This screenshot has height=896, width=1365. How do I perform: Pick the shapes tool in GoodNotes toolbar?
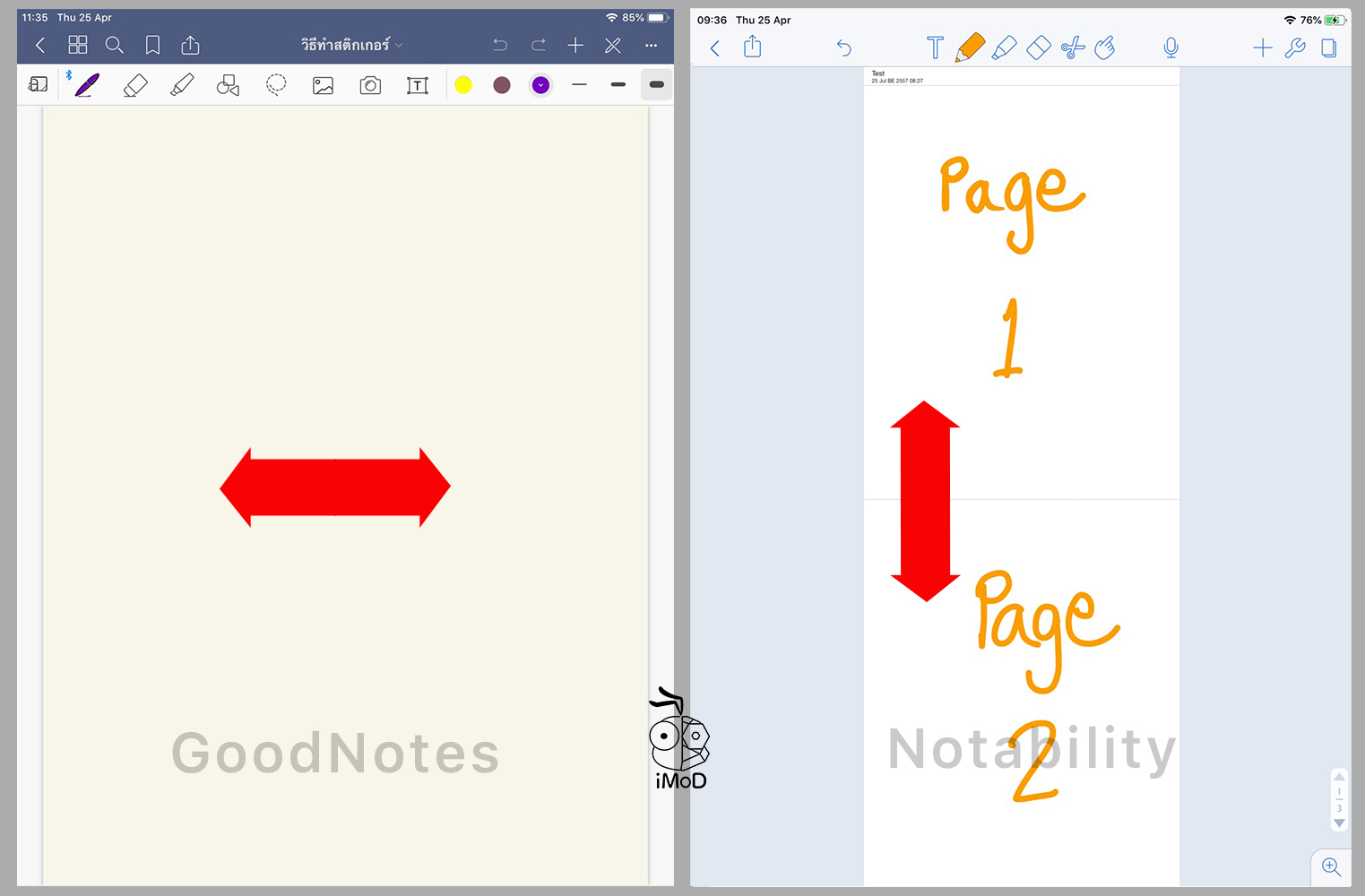(x=229, y=85)
